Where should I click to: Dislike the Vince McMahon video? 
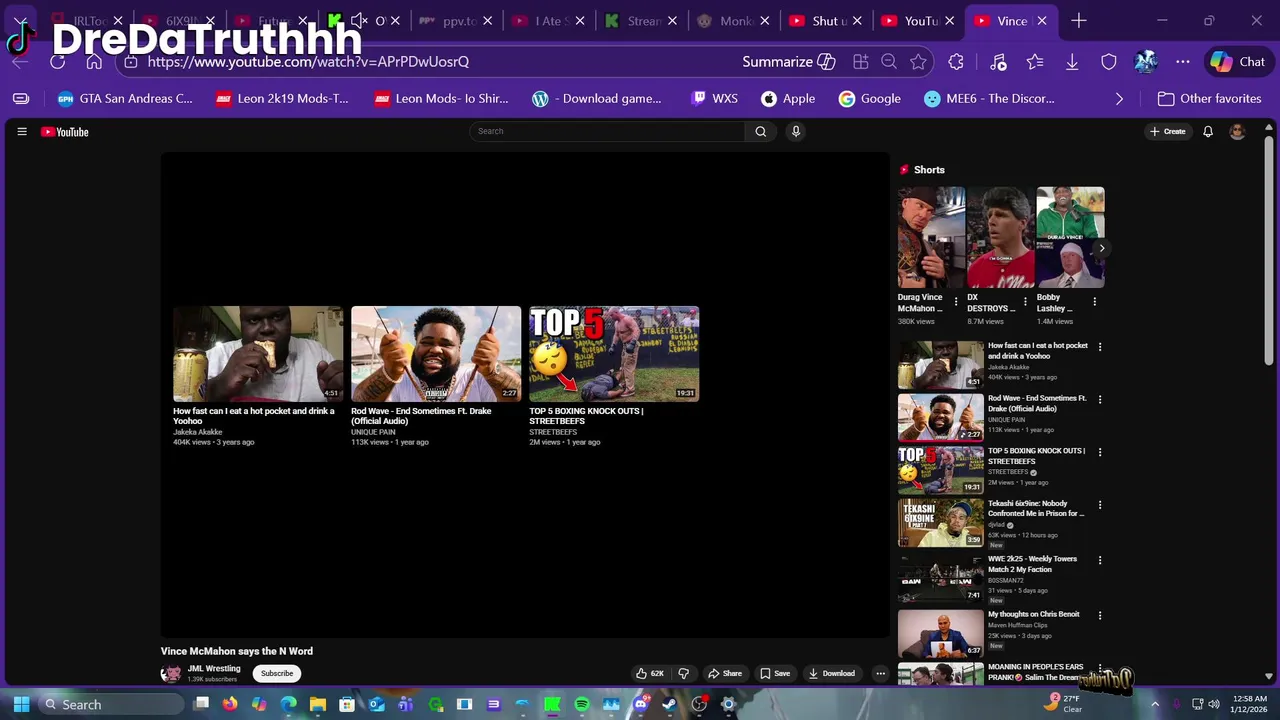[684, 673]
